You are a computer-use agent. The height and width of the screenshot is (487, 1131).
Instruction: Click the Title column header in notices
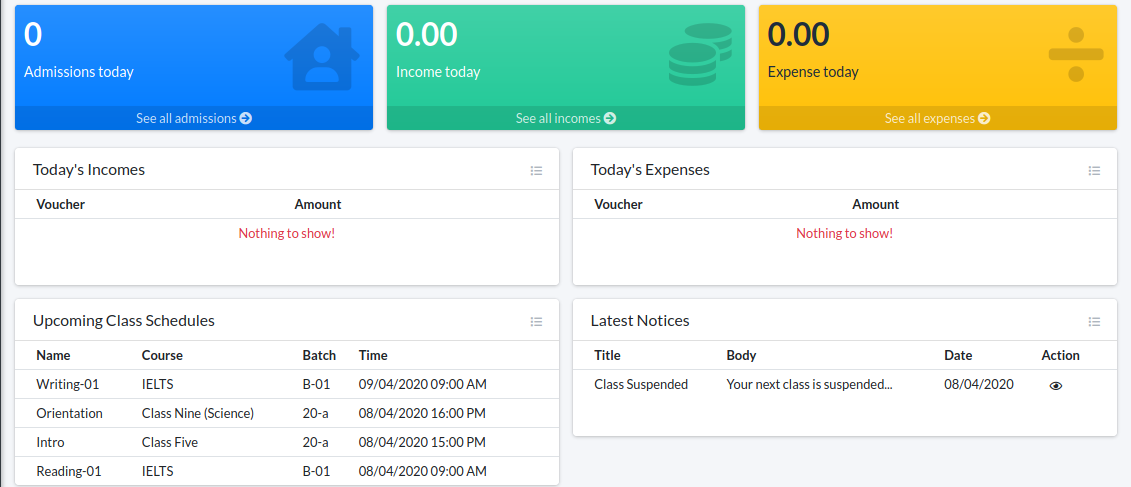point(607,355)
